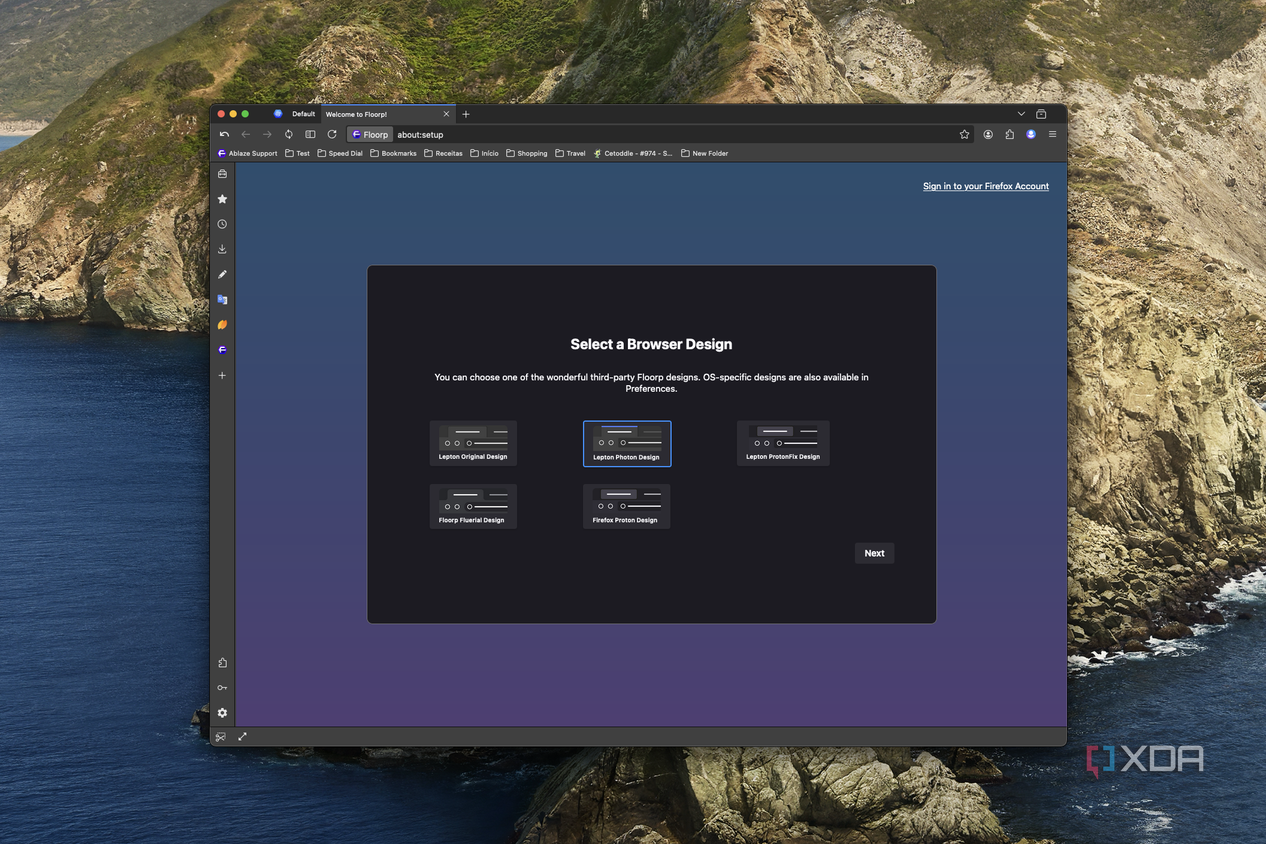This screenshot has width=1266, height=844.
Task: Open the Speed Dial bookmarks folder
Action: (340, 153)
